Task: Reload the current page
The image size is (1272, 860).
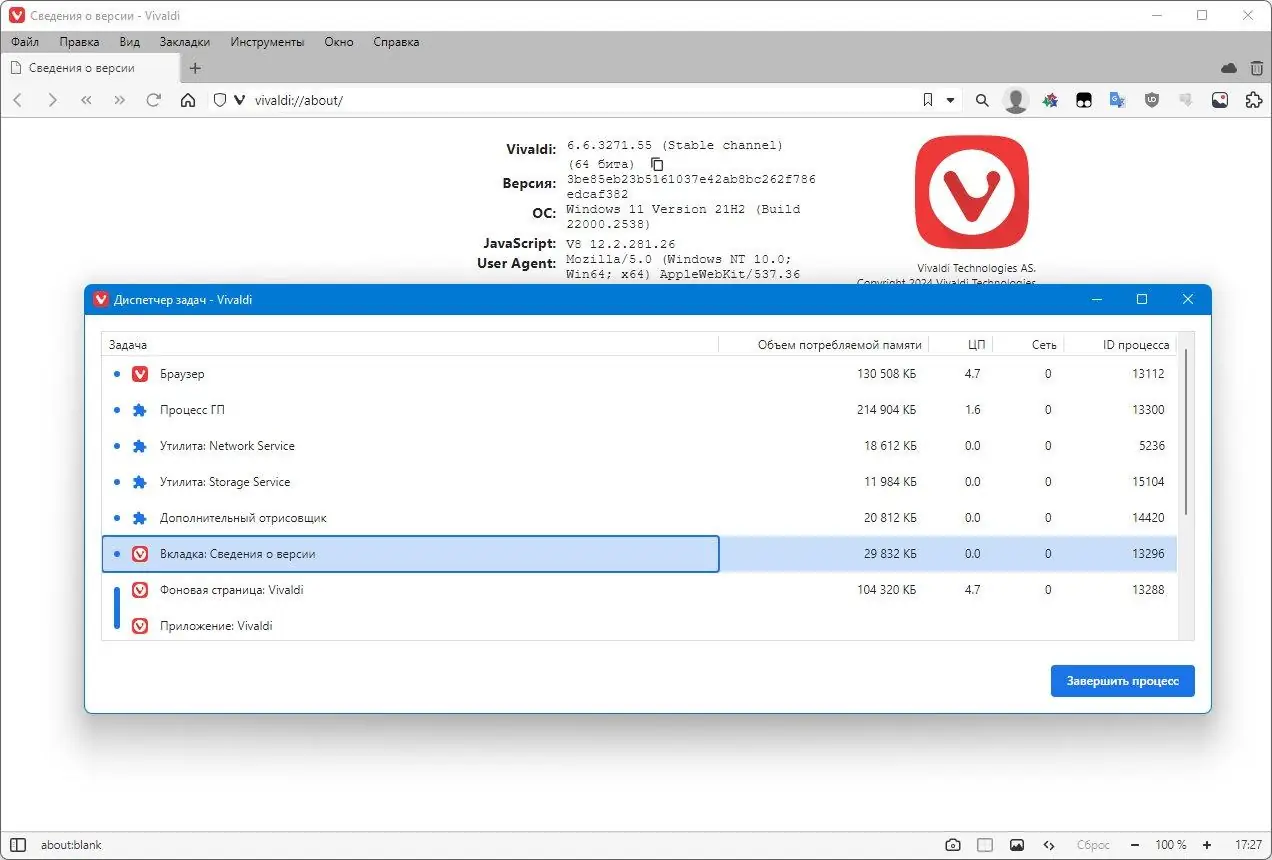Action: 154,100
